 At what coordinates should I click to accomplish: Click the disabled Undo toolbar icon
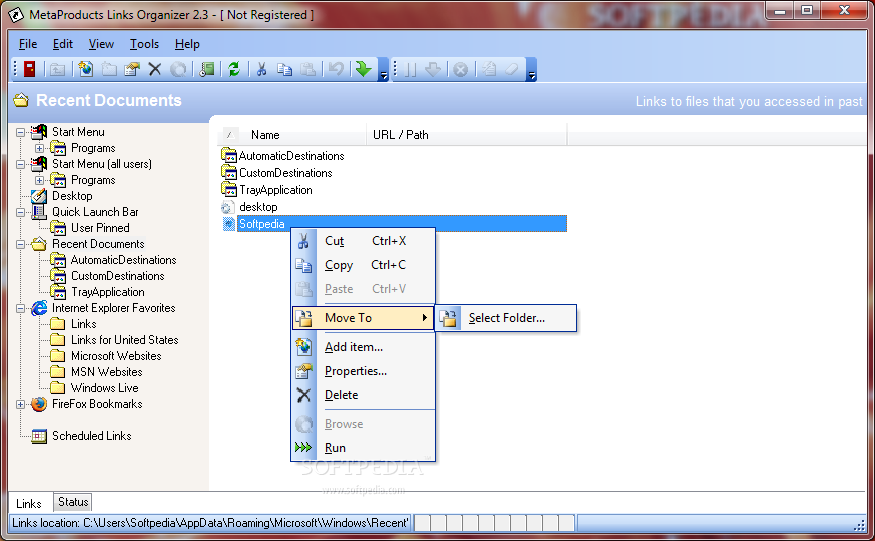[336, 69]
